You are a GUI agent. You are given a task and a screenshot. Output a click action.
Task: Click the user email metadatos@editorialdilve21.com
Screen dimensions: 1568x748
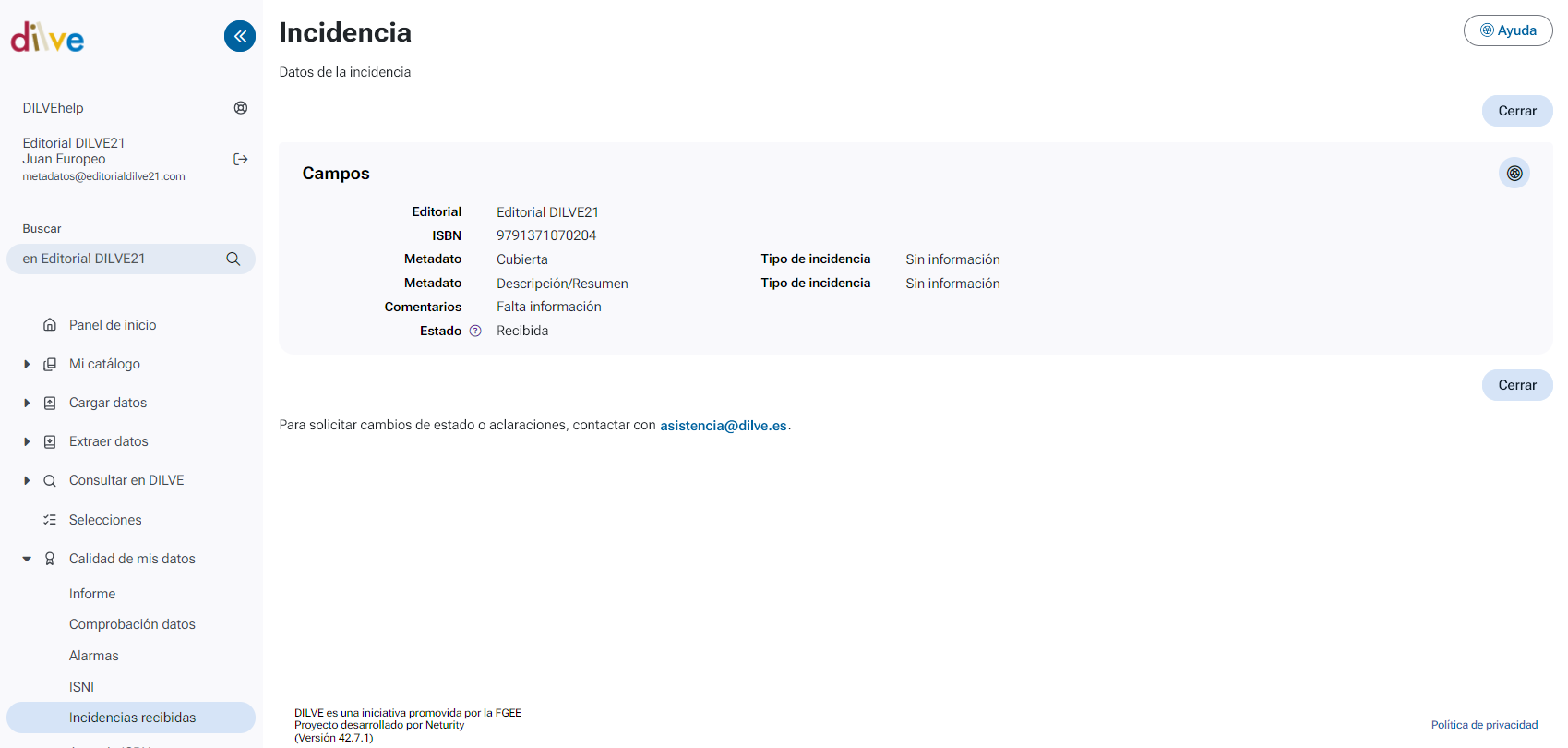pyautogui.click(x=103, y=176)
